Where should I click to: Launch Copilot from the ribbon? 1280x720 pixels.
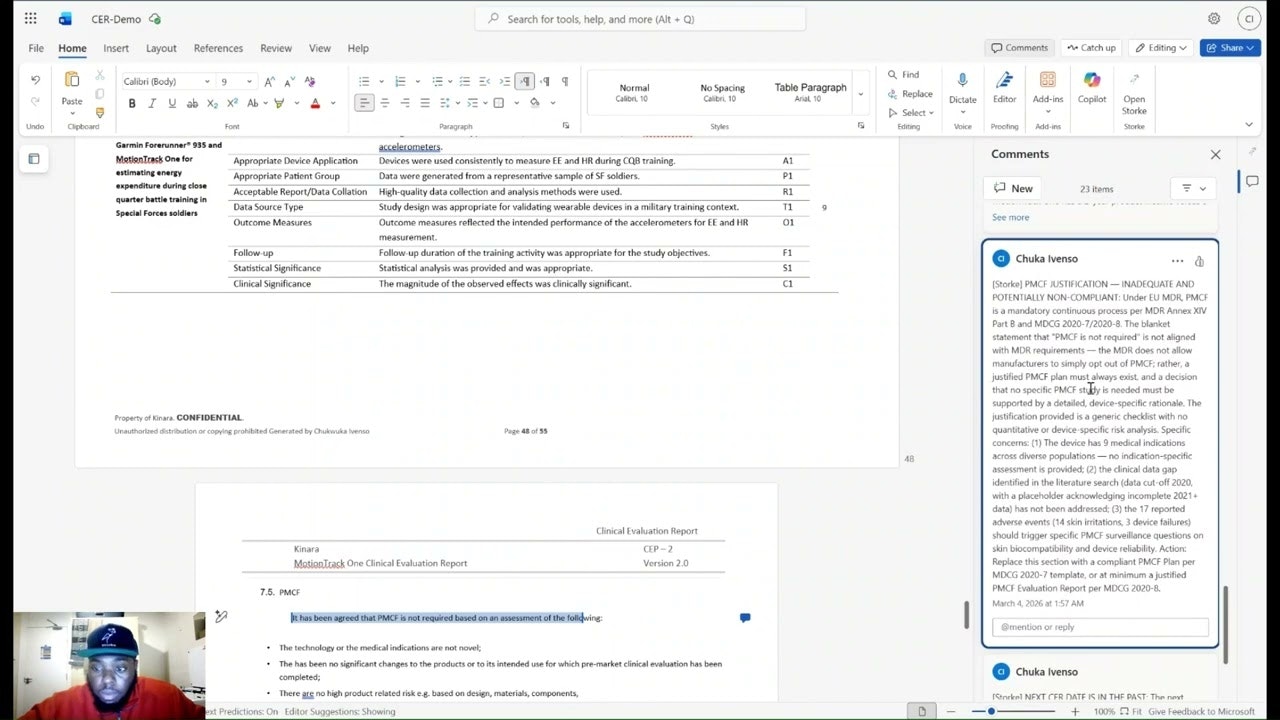point(1092,87)
